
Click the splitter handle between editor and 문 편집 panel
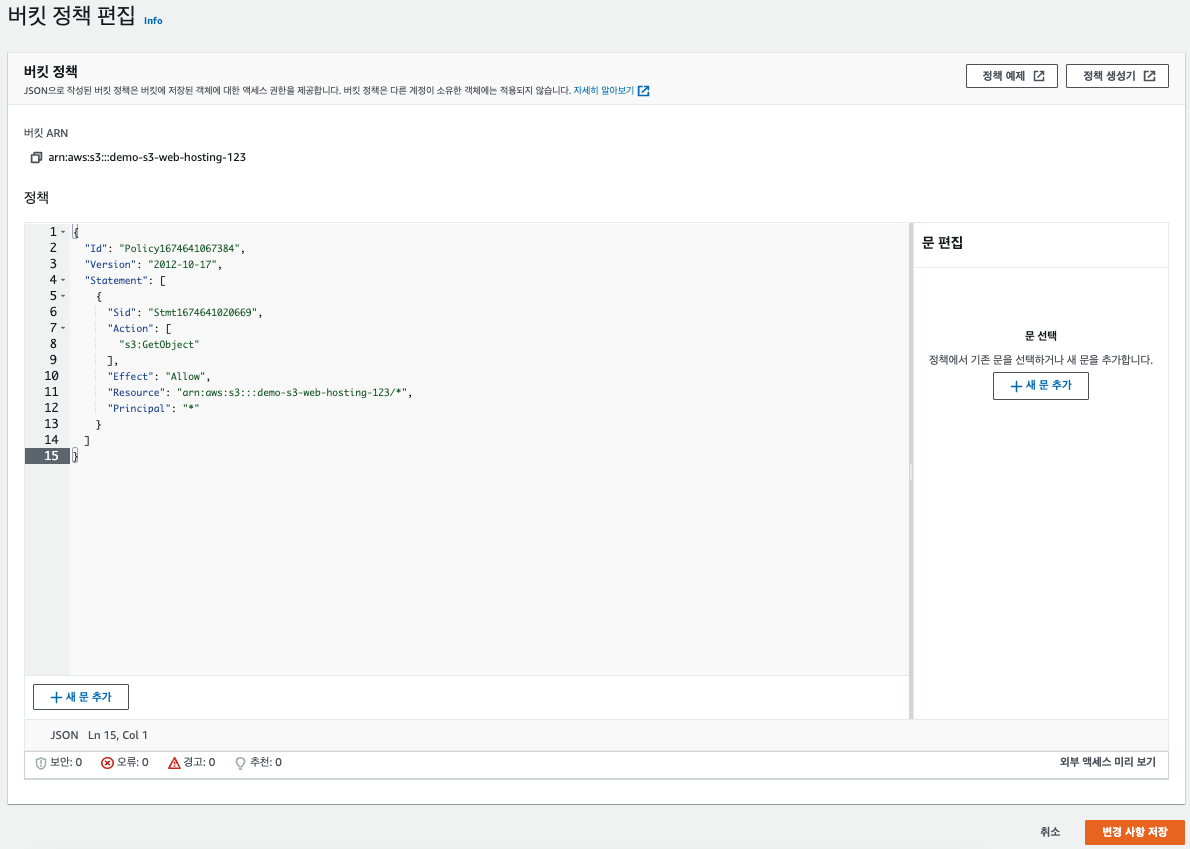pyautogui.click(x=911, y=471)
